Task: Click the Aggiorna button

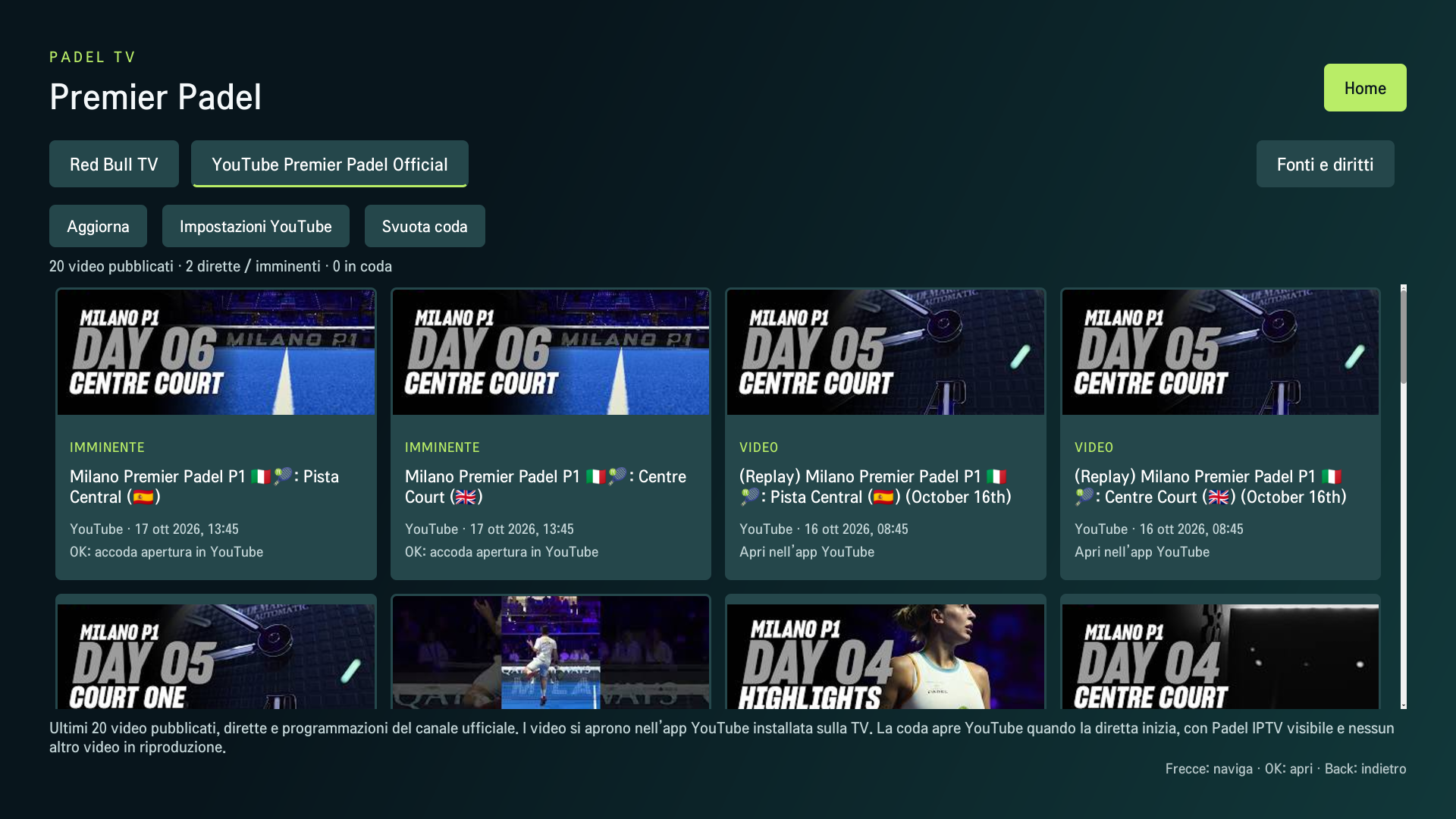Action: pyautogui.click(x=98, y=226)
